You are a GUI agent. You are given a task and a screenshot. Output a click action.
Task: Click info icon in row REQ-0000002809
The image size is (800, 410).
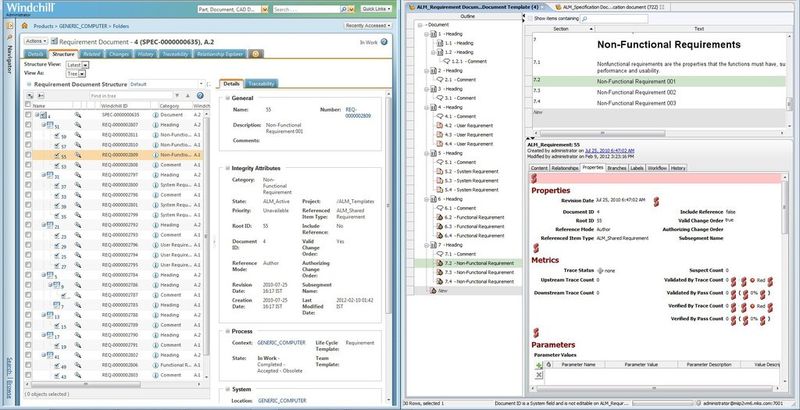tap(156, 155)
